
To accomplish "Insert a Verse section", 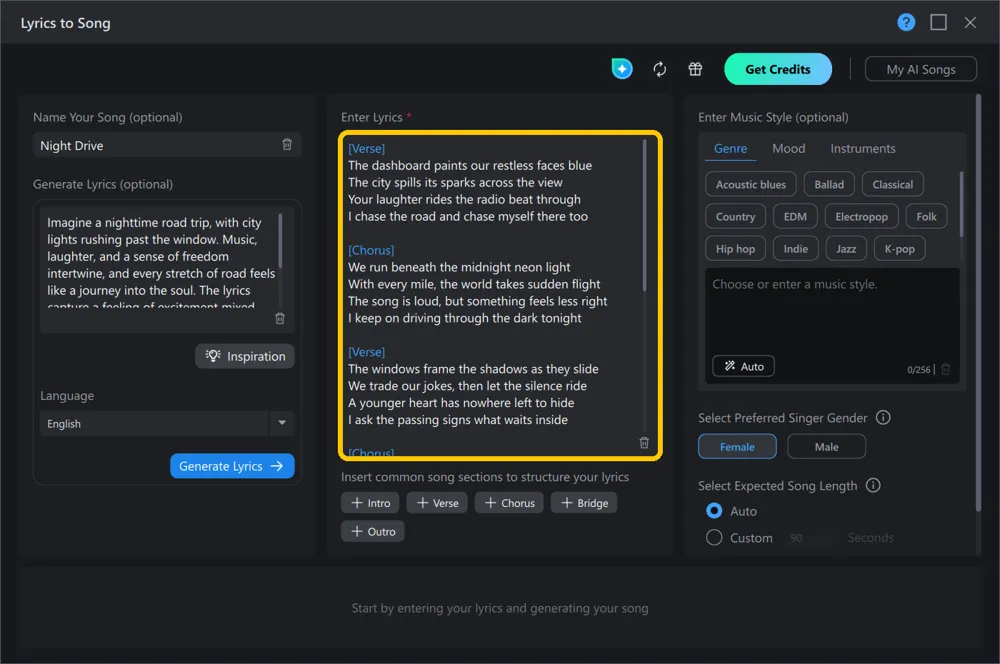I will (437, 503).
